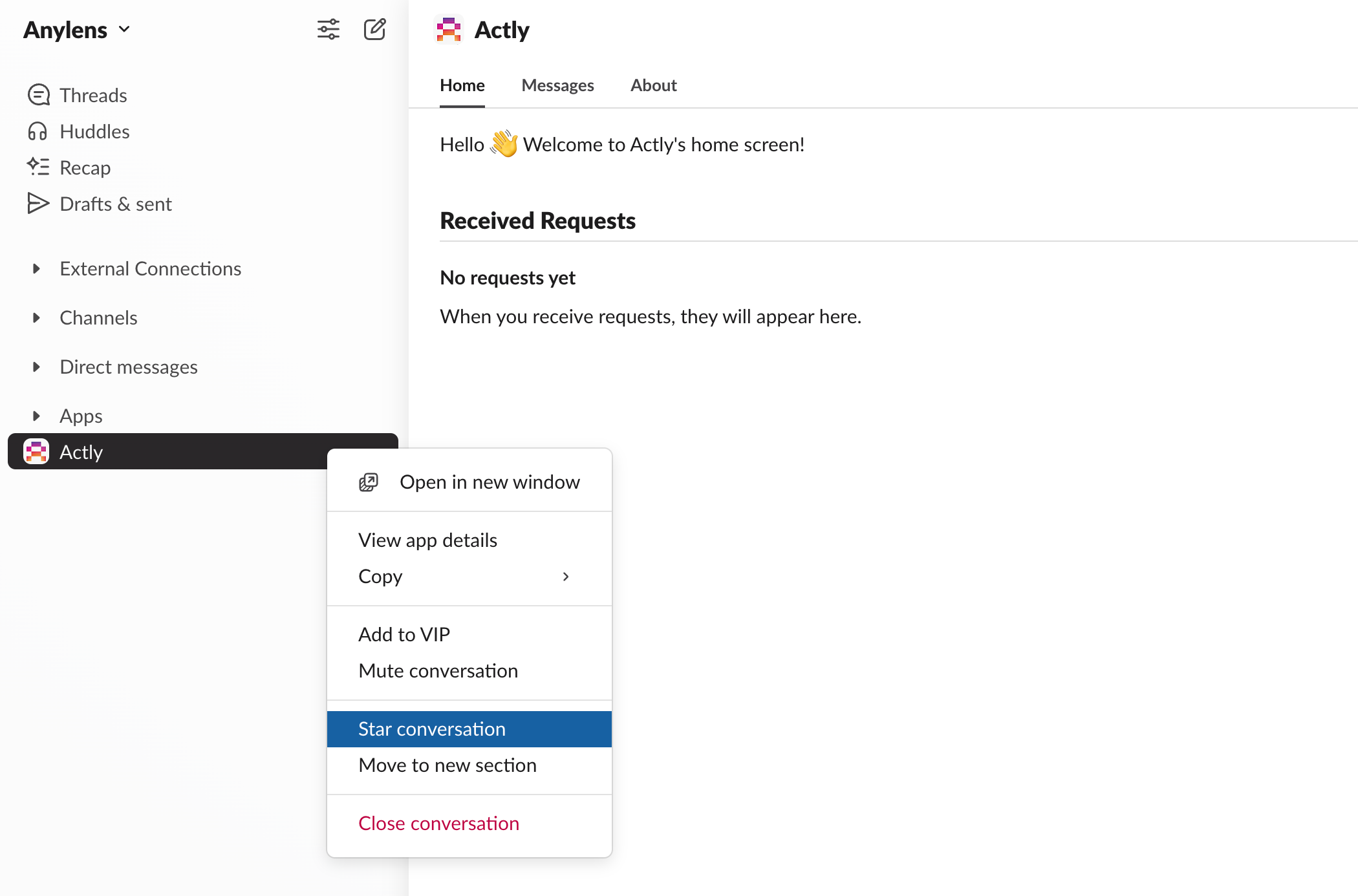This screenshot has width=1358, height=896.
Task: Select Mute conversation
Action: pos(469,670)
